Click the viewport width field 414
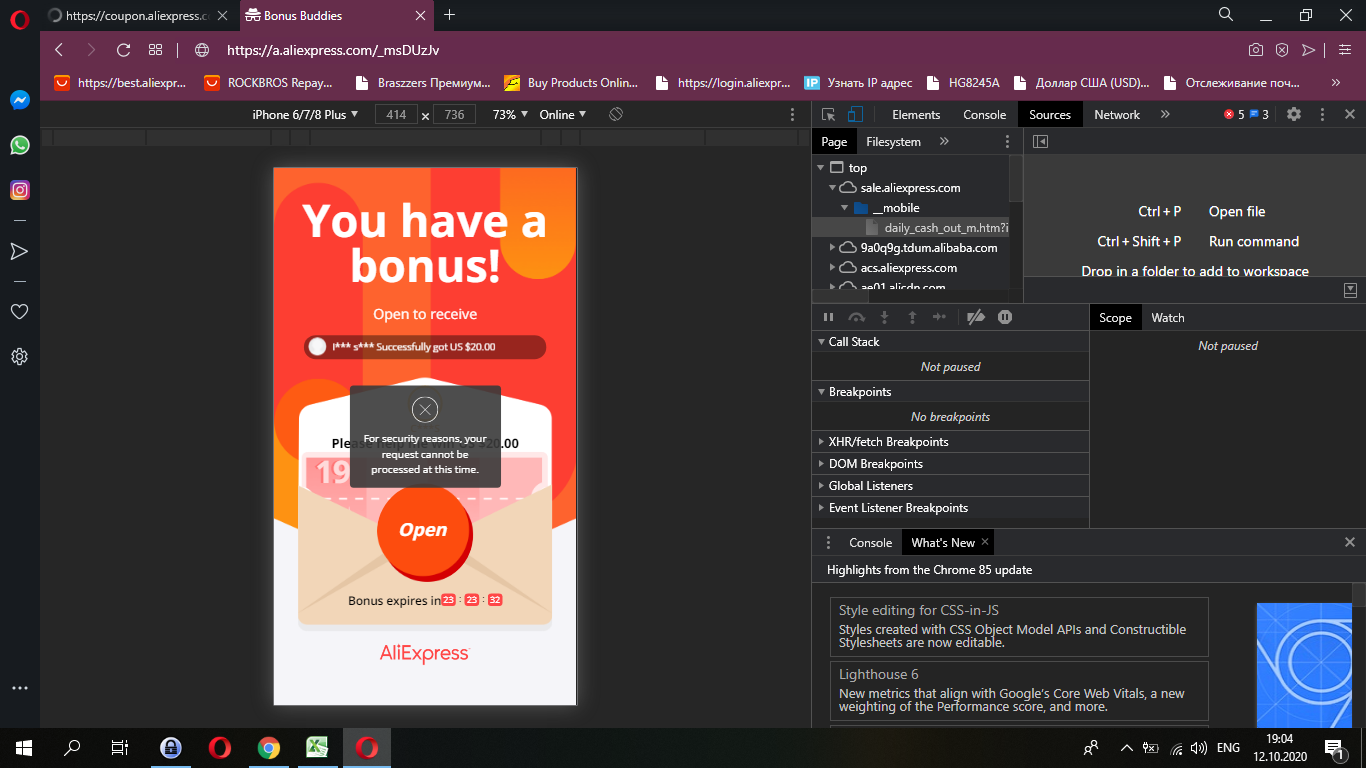 (x=396, y=114)
